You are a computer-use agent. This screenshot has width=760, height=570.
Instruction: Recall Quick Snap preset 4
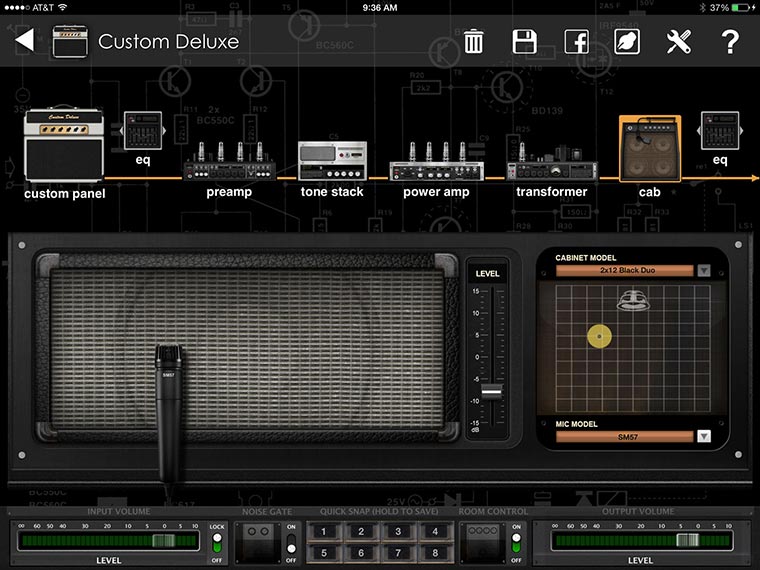(435, 532)
